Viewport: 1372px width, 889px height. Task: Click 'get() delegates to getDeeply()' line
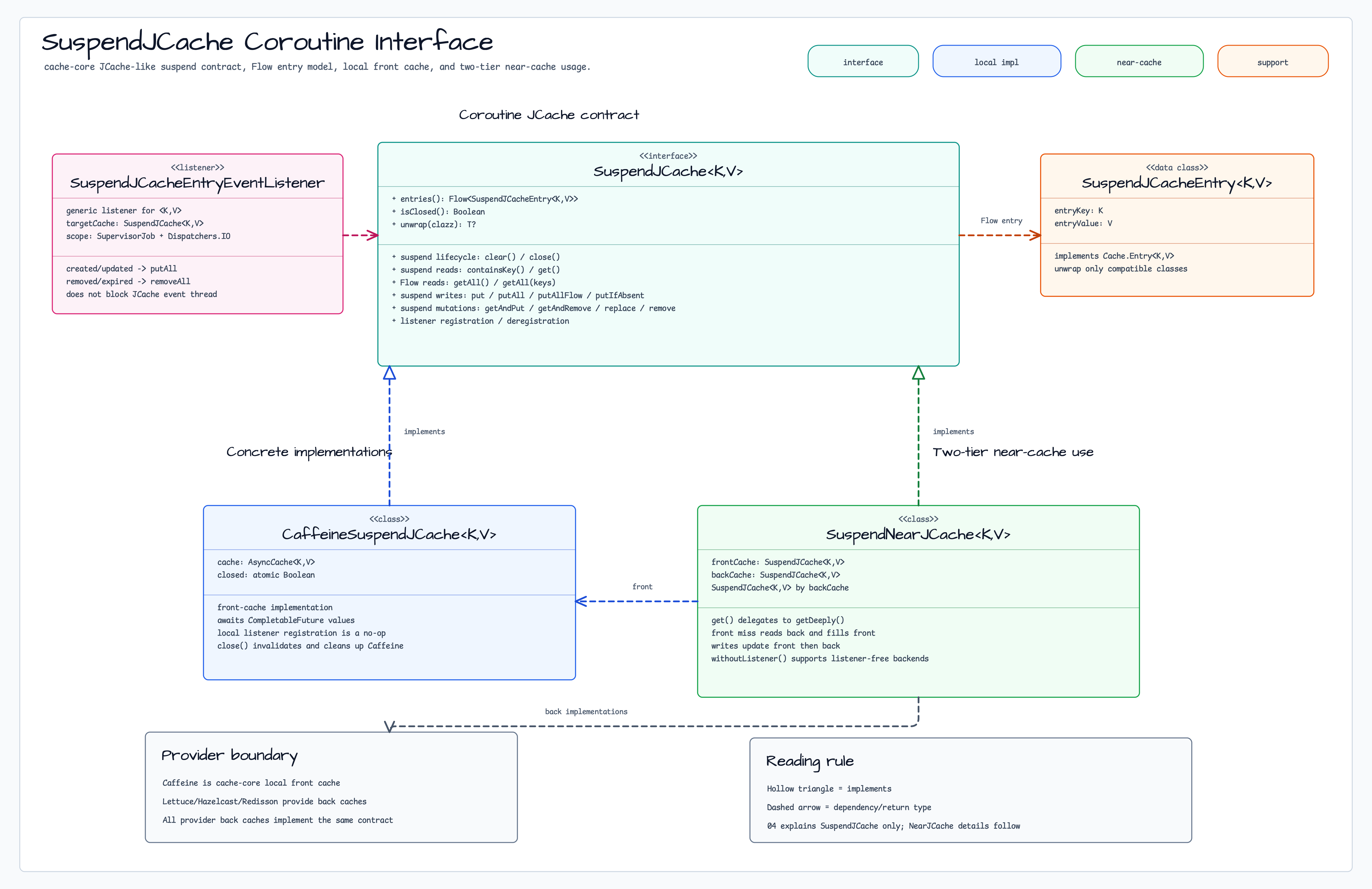pos(778,621)
